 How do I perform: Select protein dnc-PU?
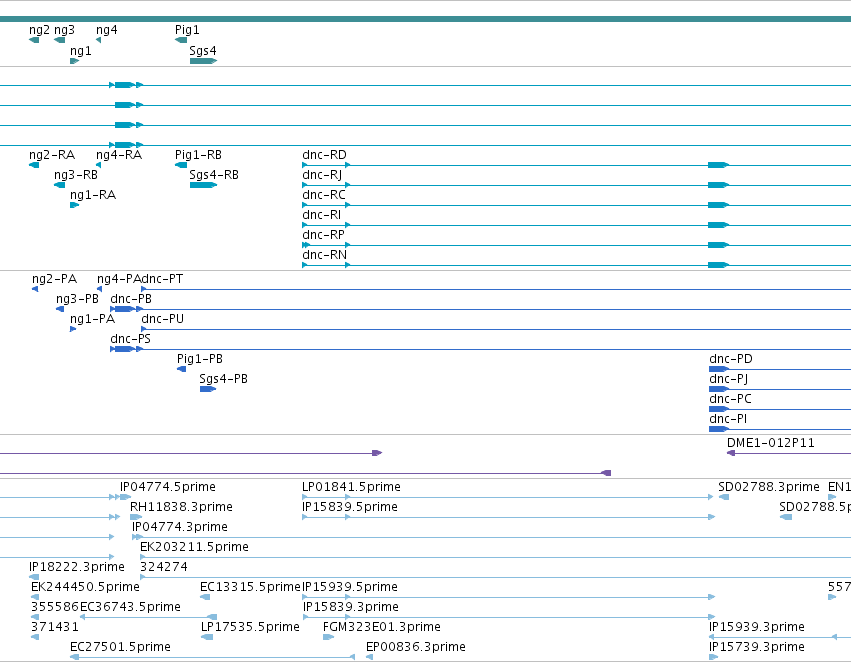pyautogui.click(x=162, y=320)
